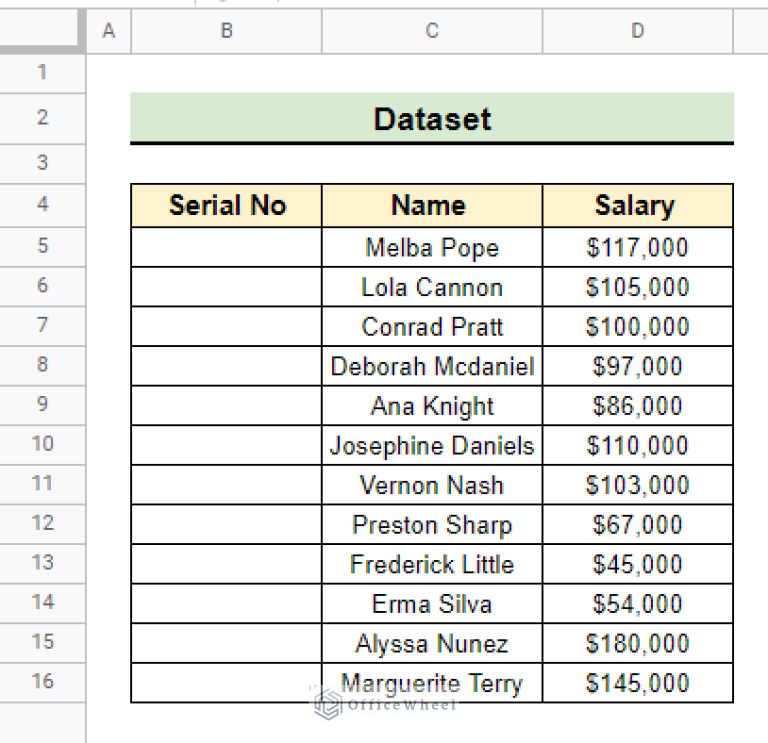The image size is (768, 743).
Task: Click the $45,000 salary cell
Action: [x=637, y=564]
